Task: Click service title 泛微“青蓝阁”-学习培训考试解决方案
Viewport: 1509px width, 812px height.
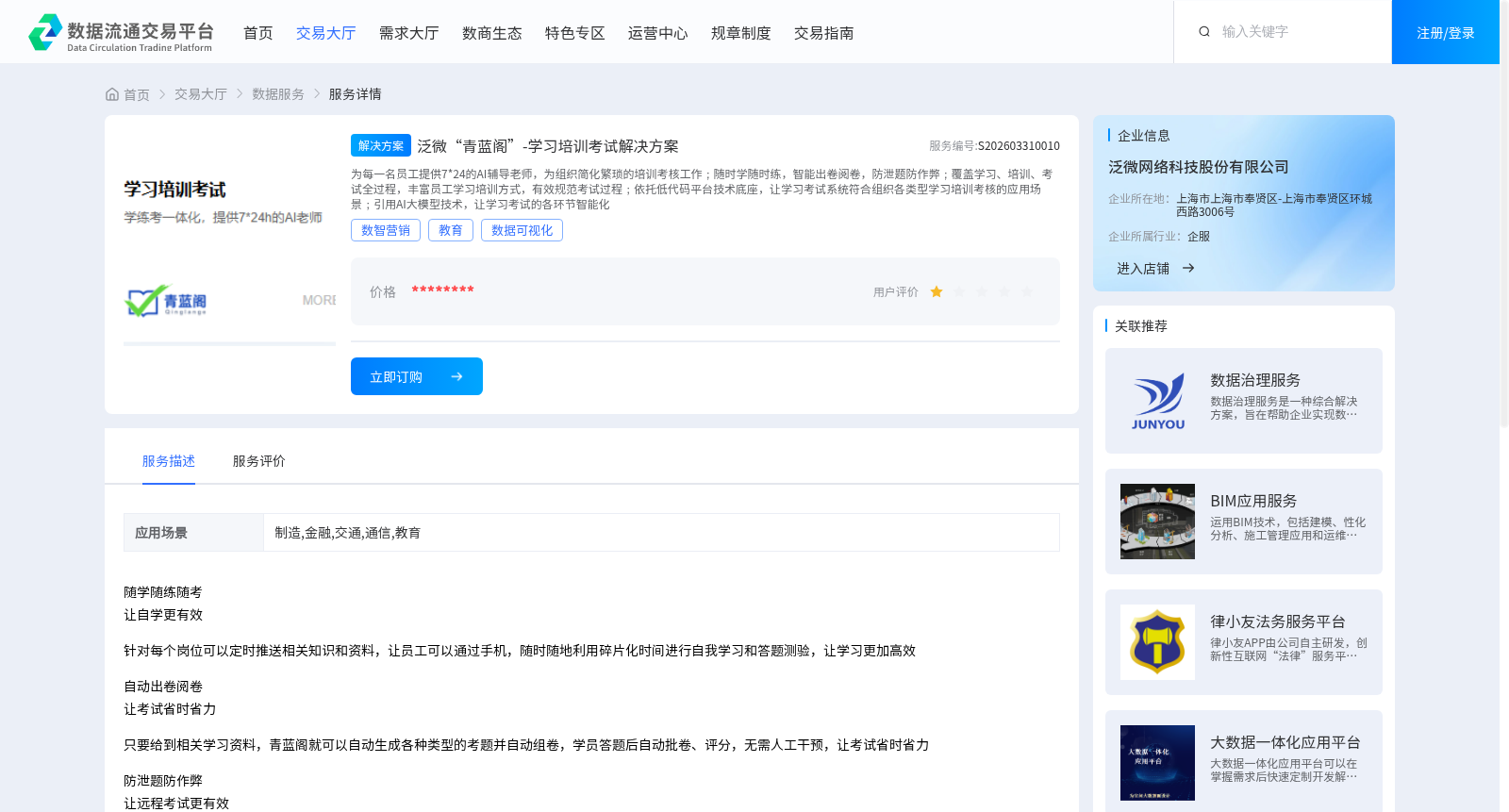Action: 548,146
